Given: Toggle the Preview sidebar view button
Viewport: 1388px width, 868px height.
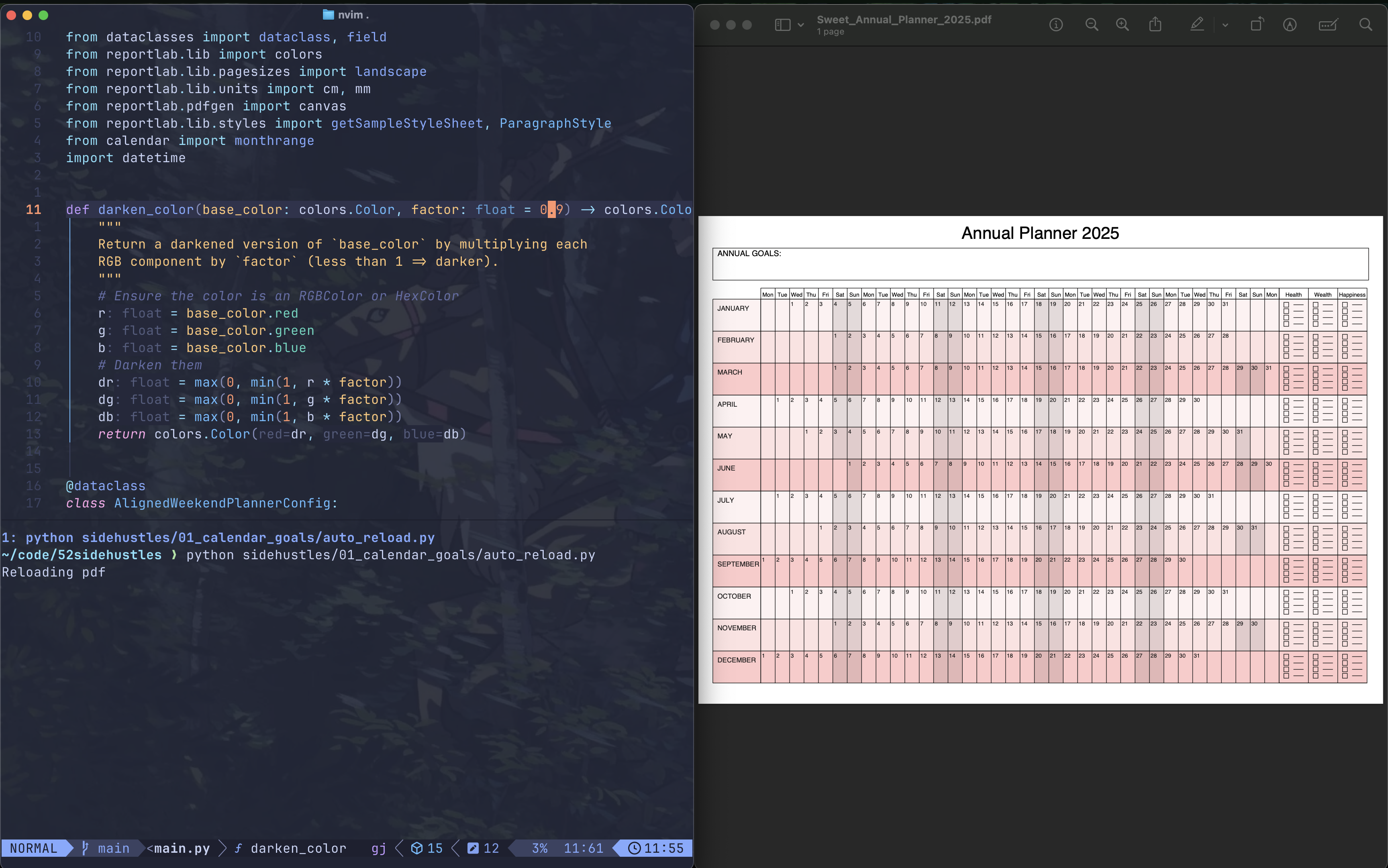Looking at the screenshot, I should pyautogui.click(x=782, y=24).
